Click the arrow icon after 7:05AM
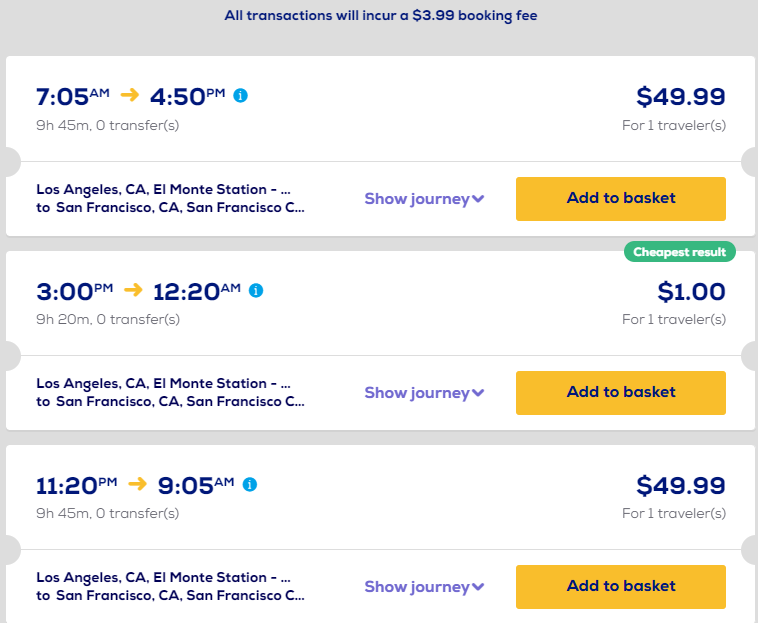The width and height of the screenshot is (758, 623). [130, 96]
